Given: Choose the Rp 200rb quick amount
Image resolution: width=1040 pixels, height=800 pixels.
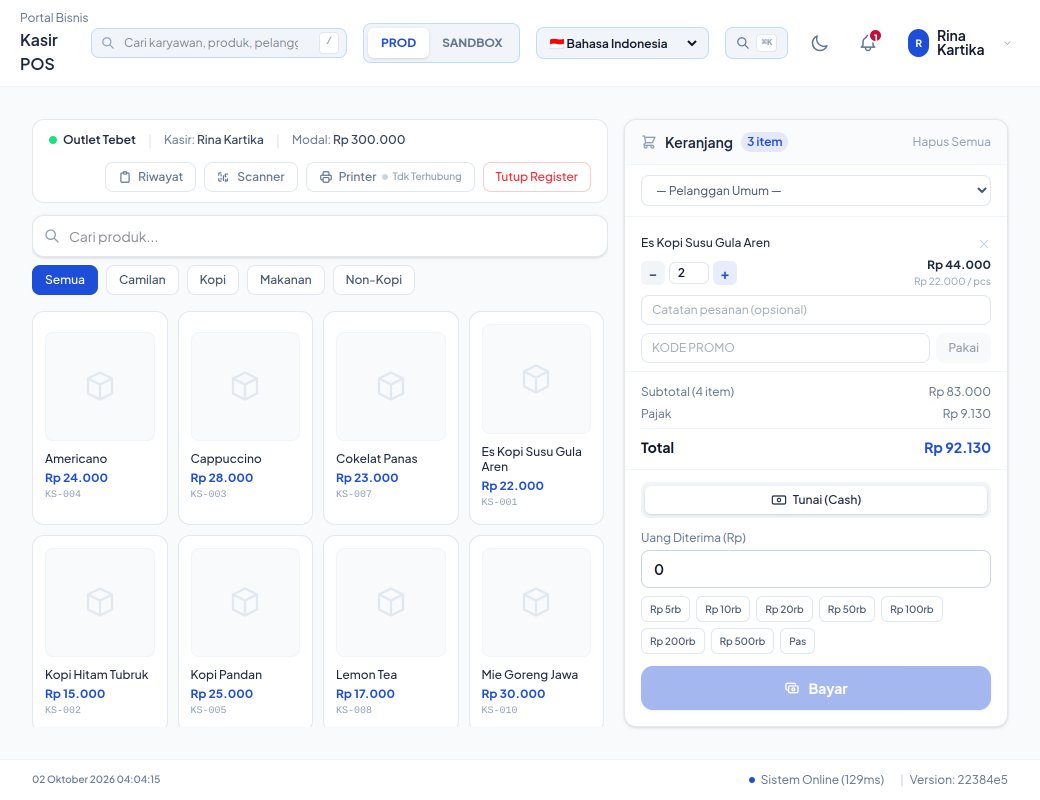Looking at the screenshot, I should [x=673, y=641].
